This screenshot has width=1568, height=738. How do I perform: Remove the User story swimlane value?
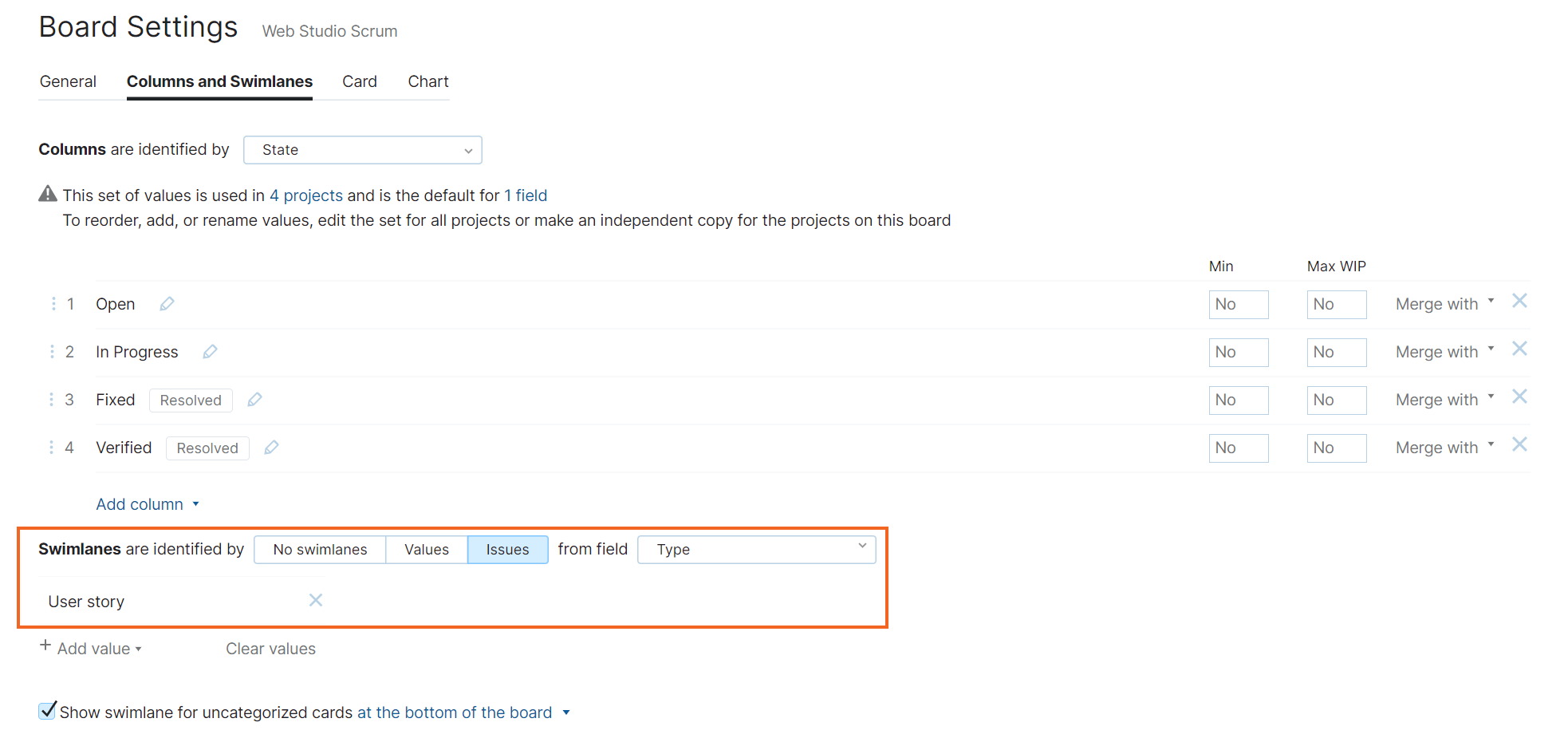coord(316,600)
